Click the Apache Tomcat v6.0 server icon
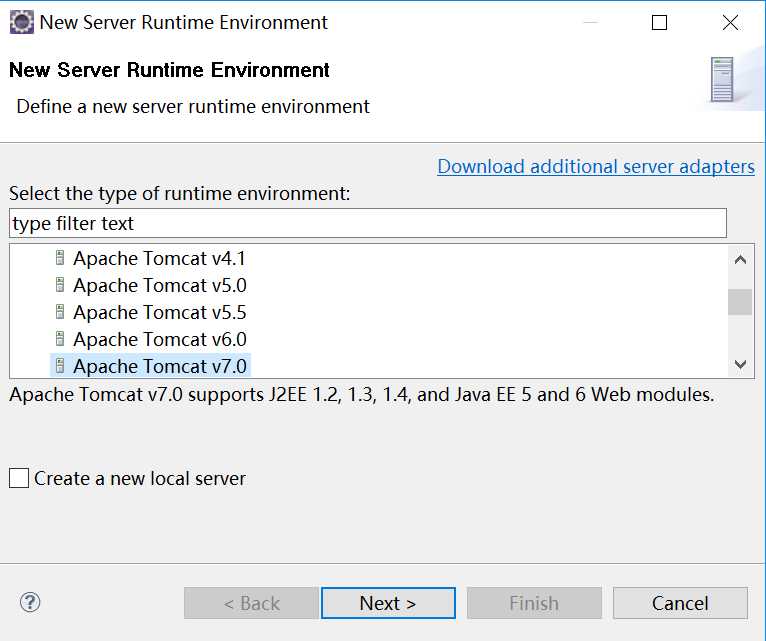The width and height of the screenshot is (766, 641). click(x=60, y=340)
